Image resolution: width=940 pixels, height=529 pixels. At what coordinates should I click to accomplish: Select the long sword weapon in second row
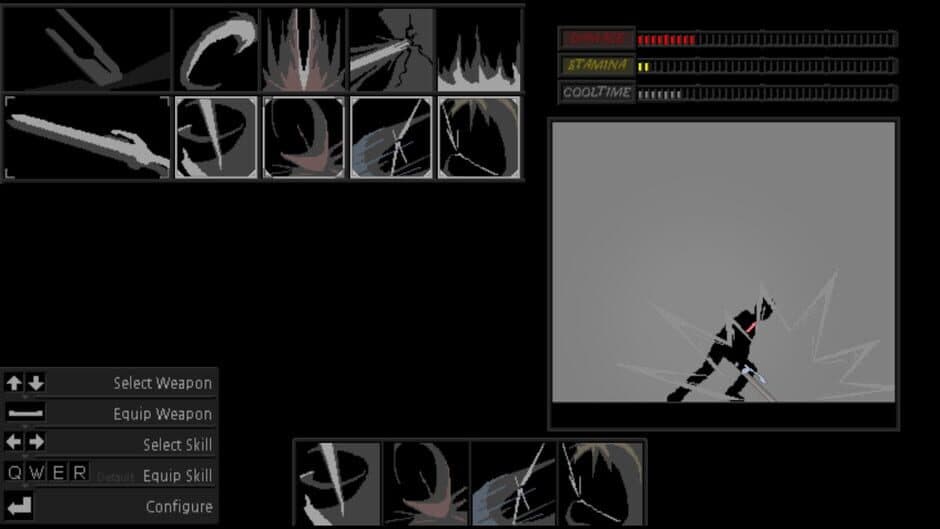coord(87,137)
